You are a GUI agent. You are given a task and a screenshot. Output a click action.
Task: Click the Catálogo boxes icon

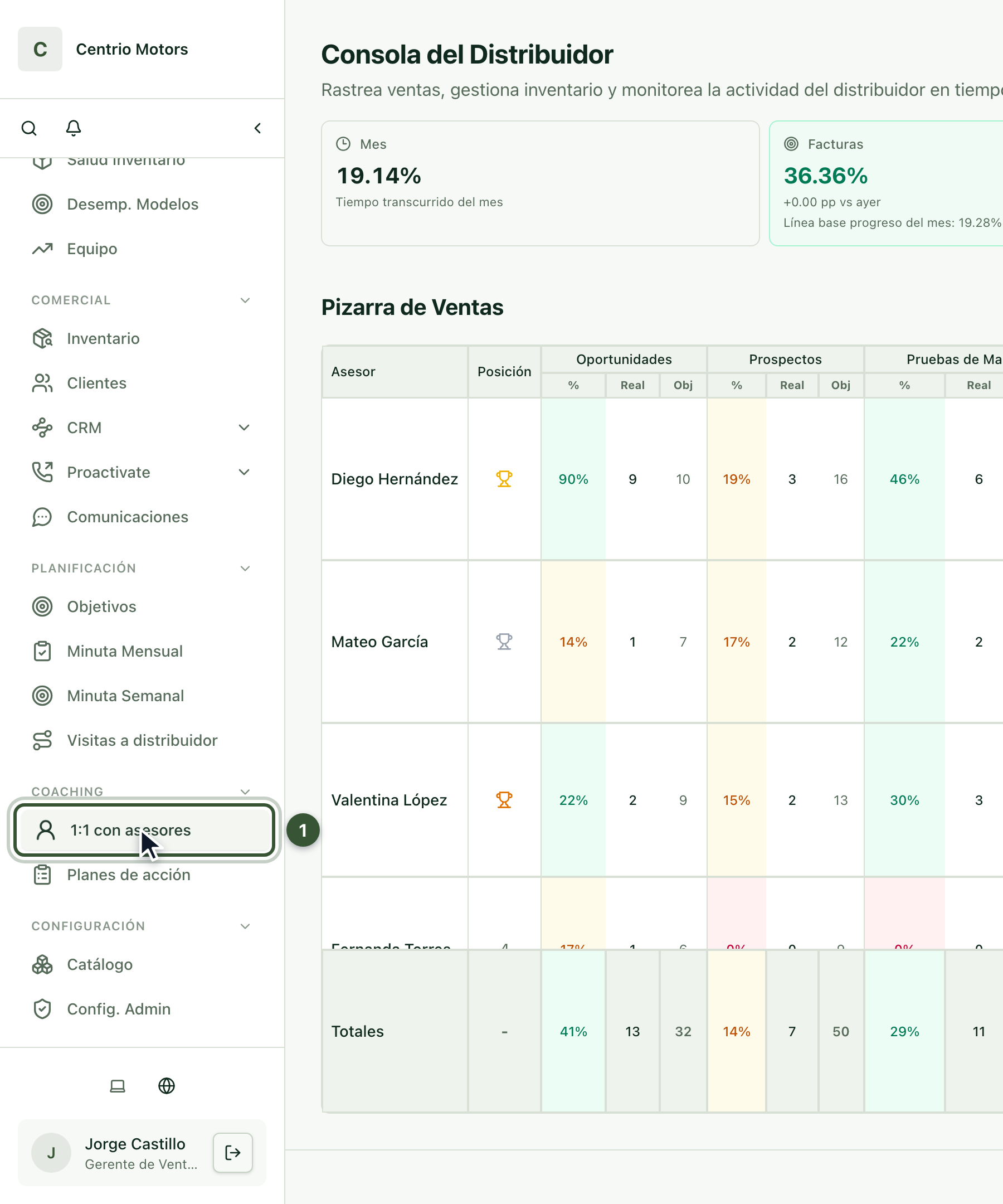pos(42,964)
